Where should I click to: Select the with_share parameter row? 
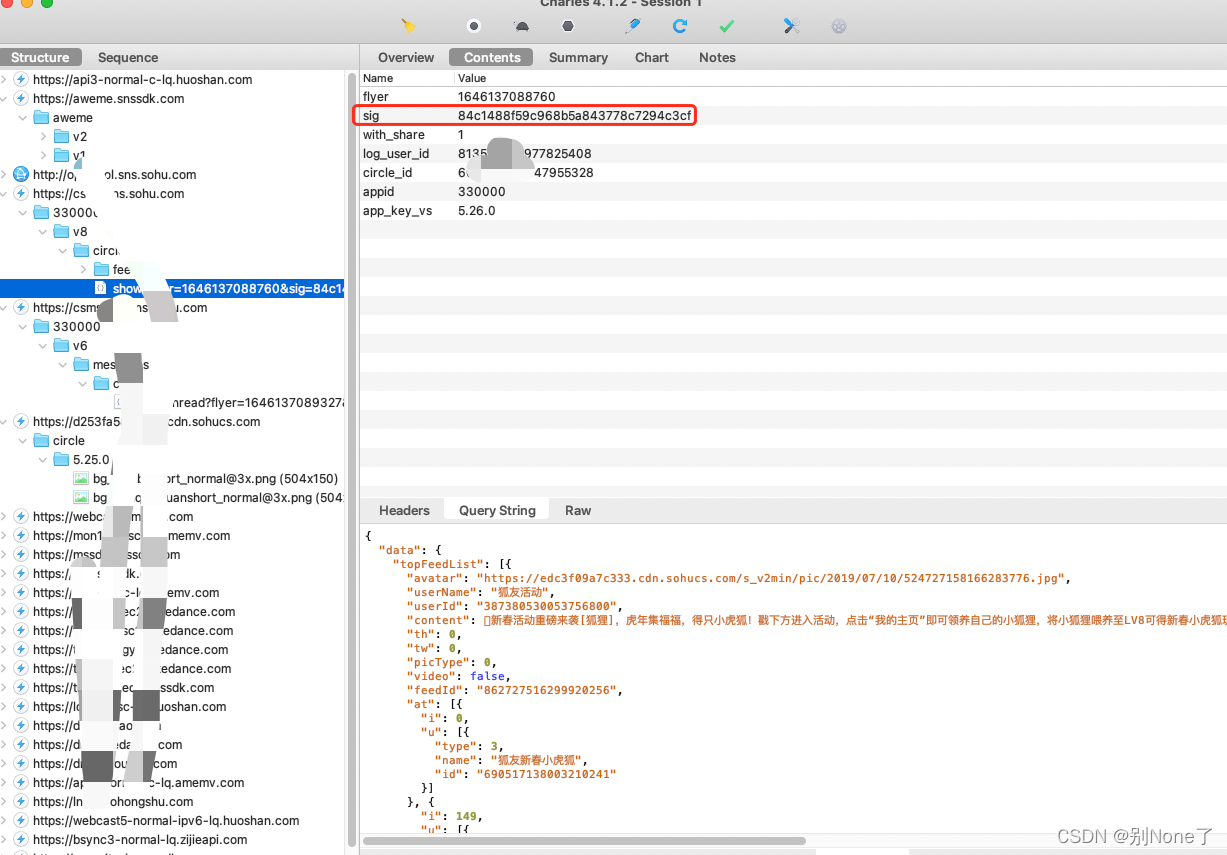coord(793,135)
